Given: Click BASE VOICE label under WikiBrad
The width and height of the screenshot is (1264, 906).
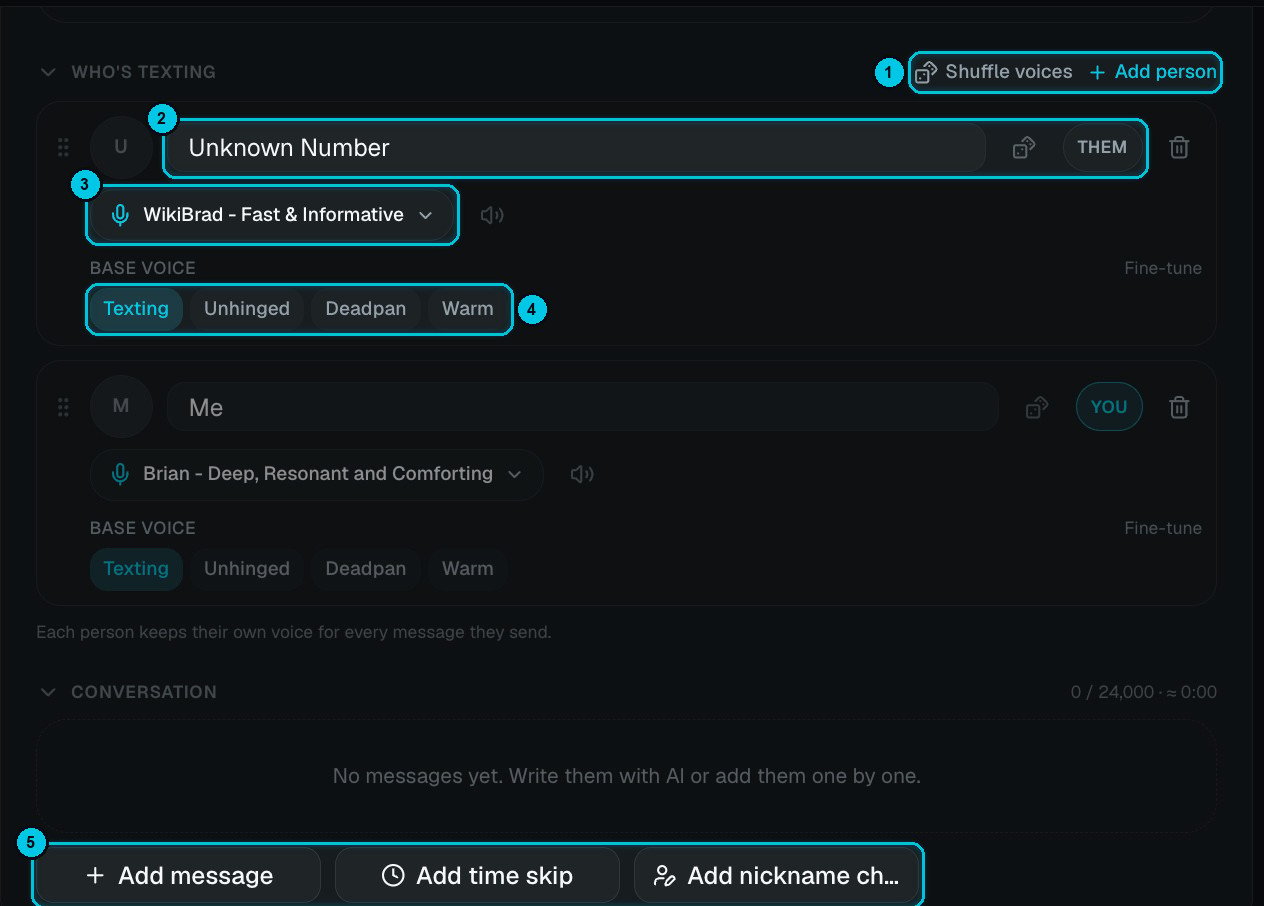Looking at the screenshot, I should [x=143, y=268].
